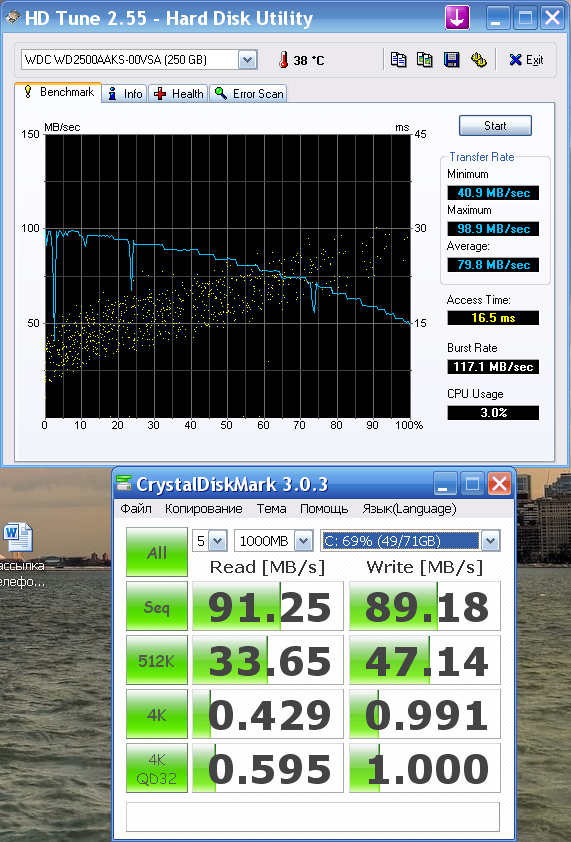Click the purple download arrow in title bar
The width and height of the screenshot is (571, 842).
457,18
